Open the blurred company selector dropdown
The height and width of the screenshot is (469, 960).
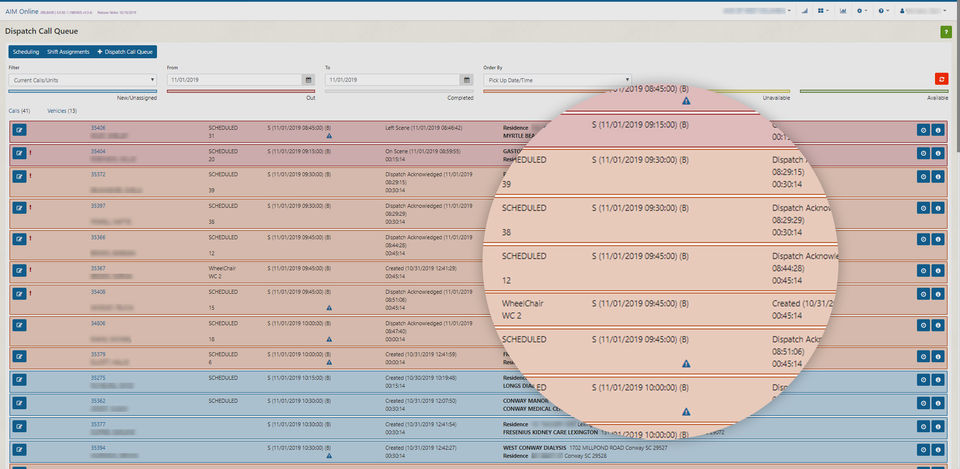757,11
